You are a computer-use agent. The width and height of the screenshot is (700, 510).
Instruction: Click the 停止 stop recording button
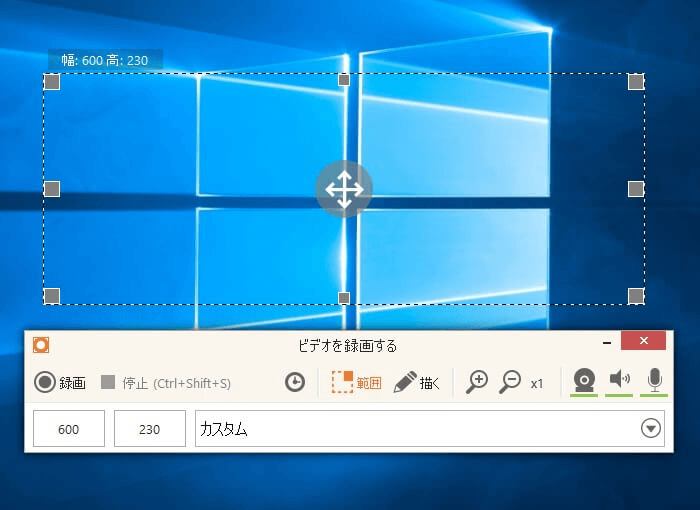click(x=166, y=383)
